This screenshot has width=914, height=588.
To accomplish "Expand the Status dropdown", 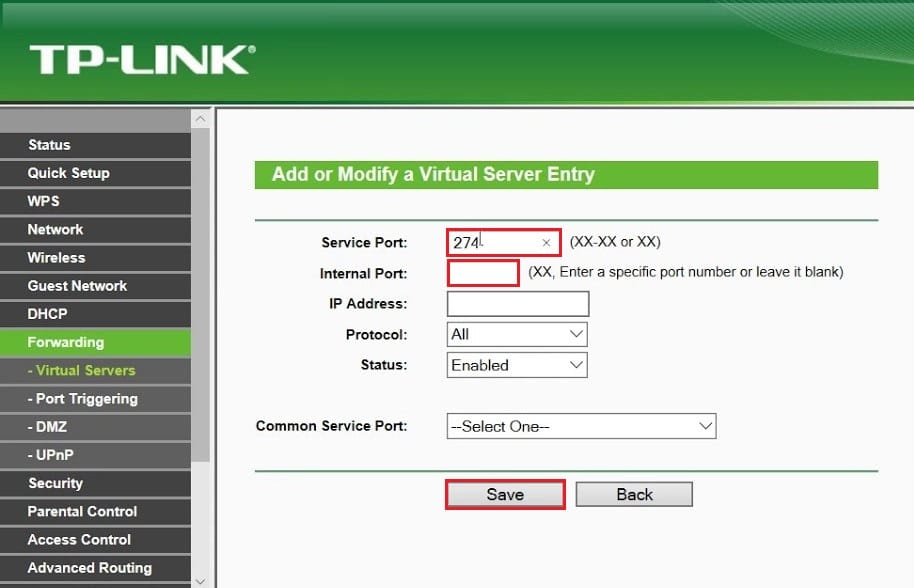I will click(x=517, y=365).
